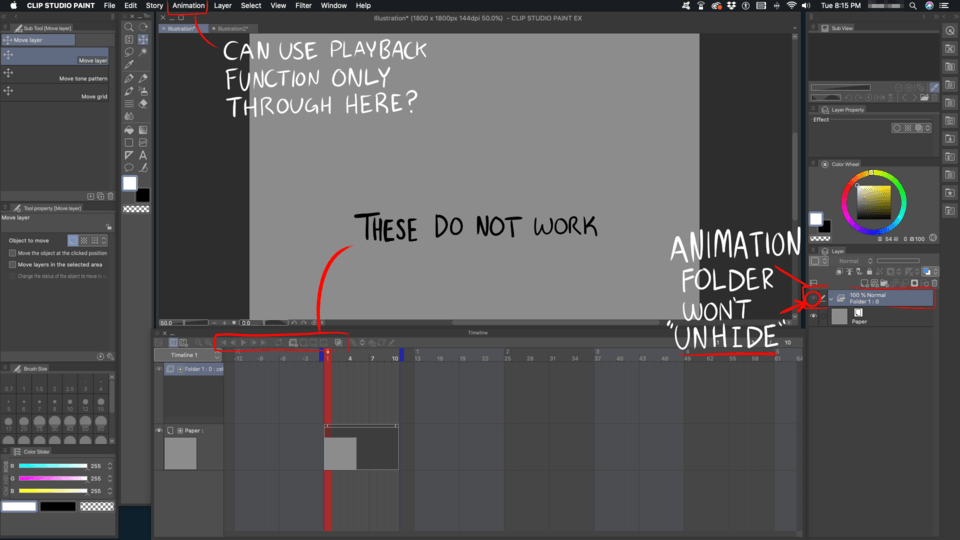Select the Text tool
This screenshot has height=540, width=960.
tap(143, 156)
